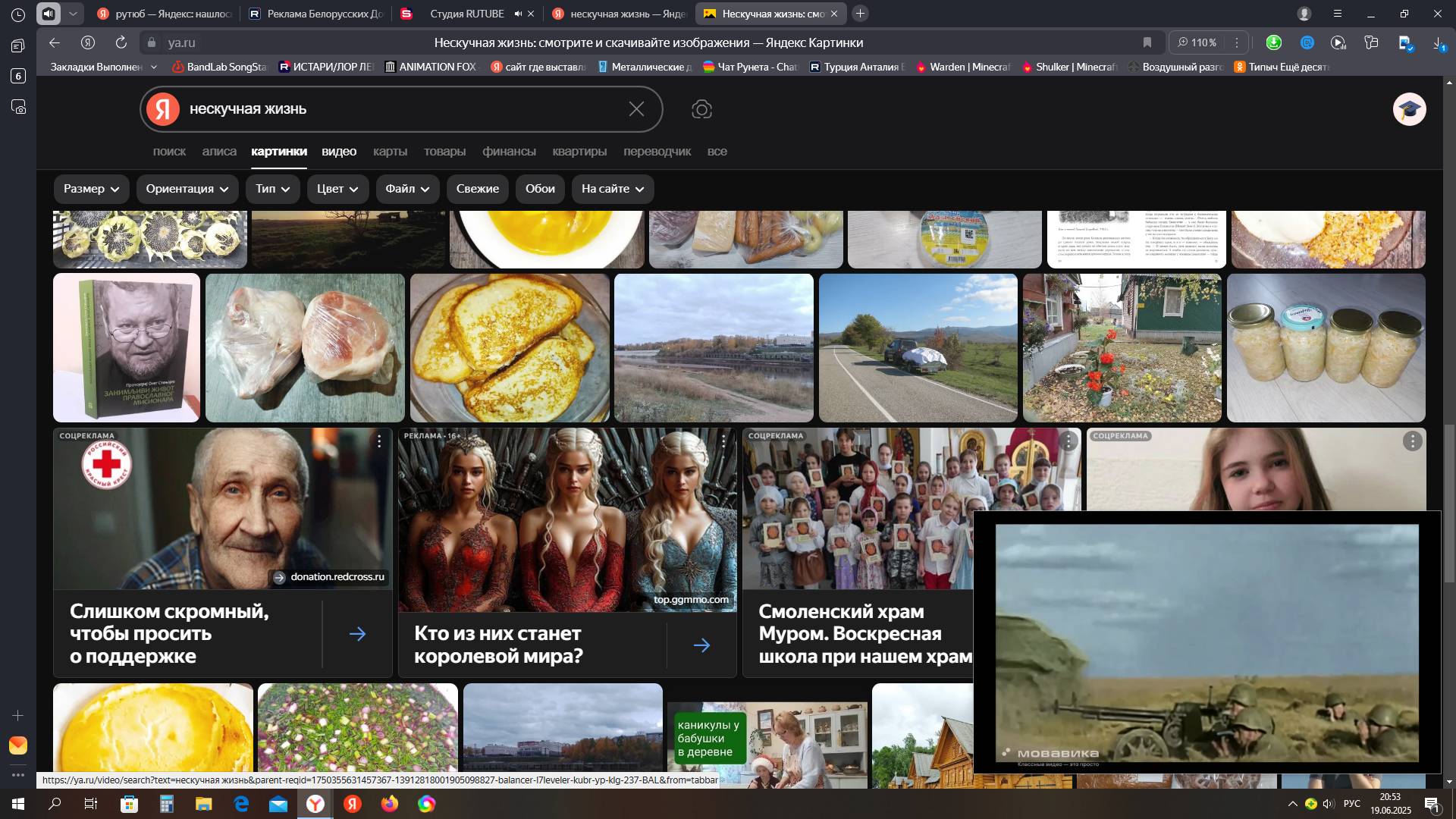Open the fried toast image thumbnail
The width and height of the screenshot is (1456, 819).
(510, 348)
